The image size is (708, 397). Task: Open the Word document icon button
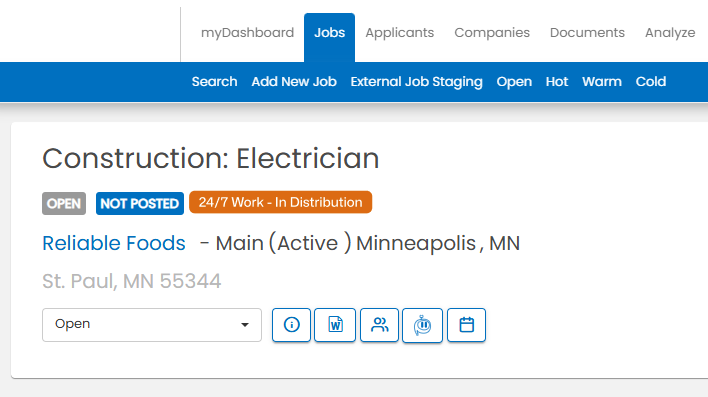coord(335,325)
